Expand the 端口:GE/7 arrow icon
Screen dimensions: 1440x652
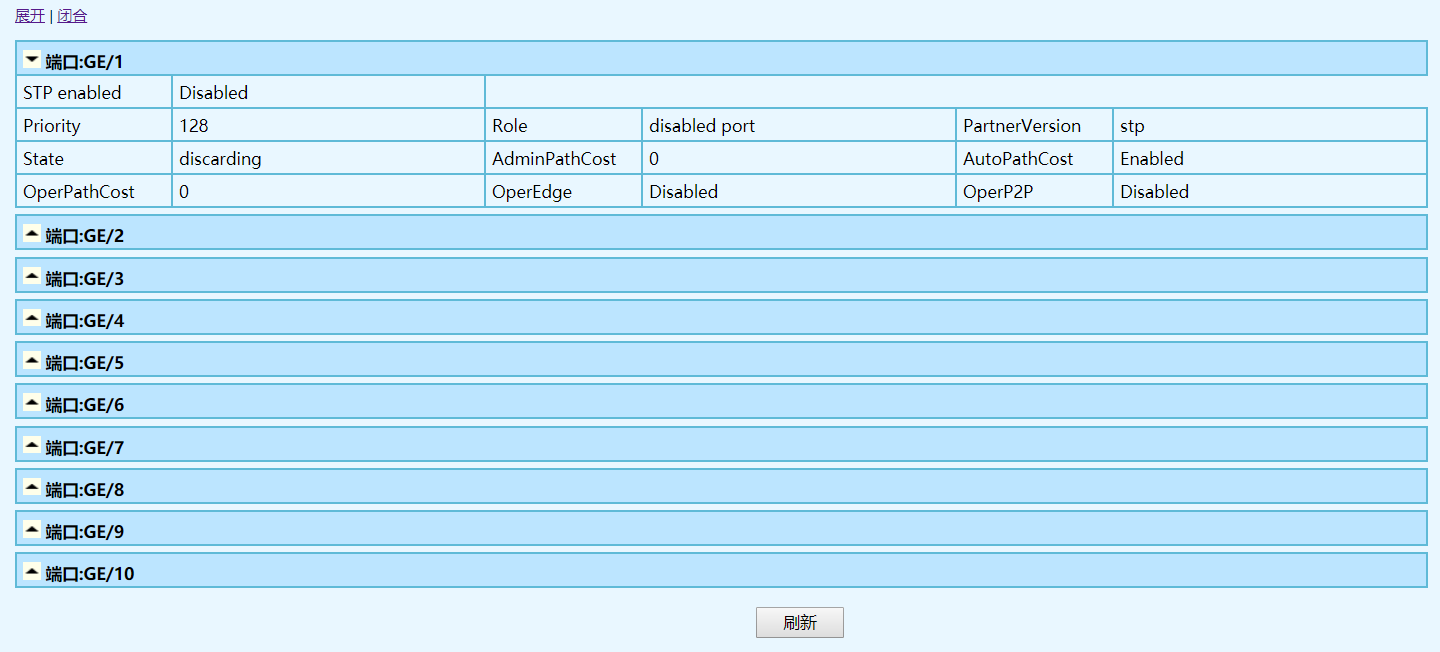point(32,445)
